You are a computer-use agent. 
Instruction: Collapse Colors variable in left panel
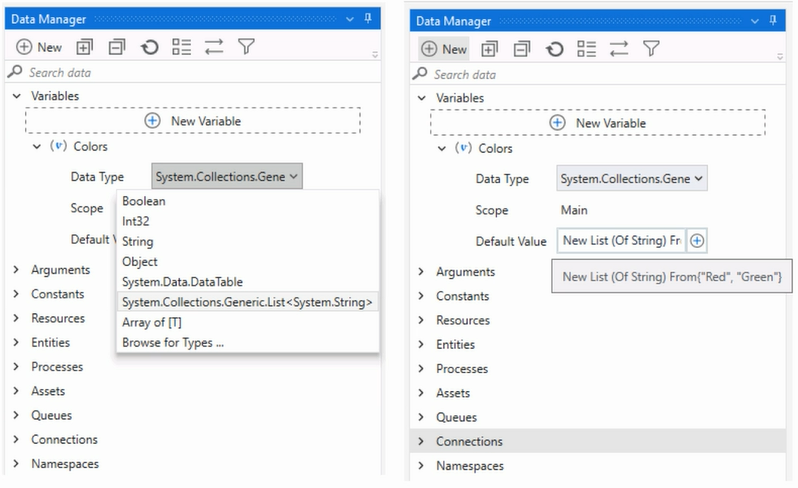(x=37, y=147)
